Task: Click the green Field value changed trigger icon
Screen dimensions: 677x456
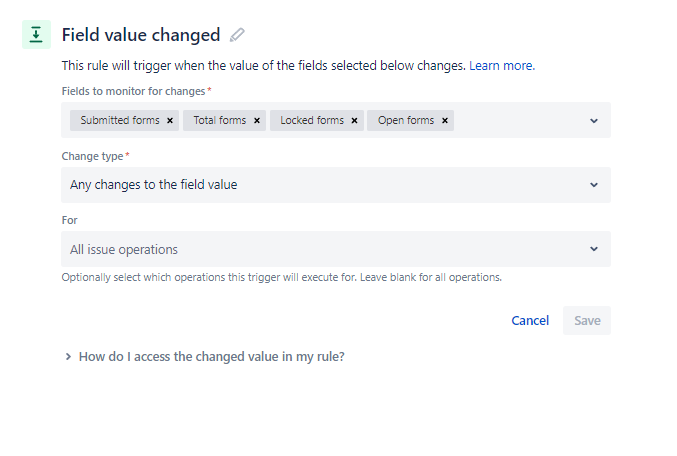Action: pyautogui.click(x=36, y=35)
